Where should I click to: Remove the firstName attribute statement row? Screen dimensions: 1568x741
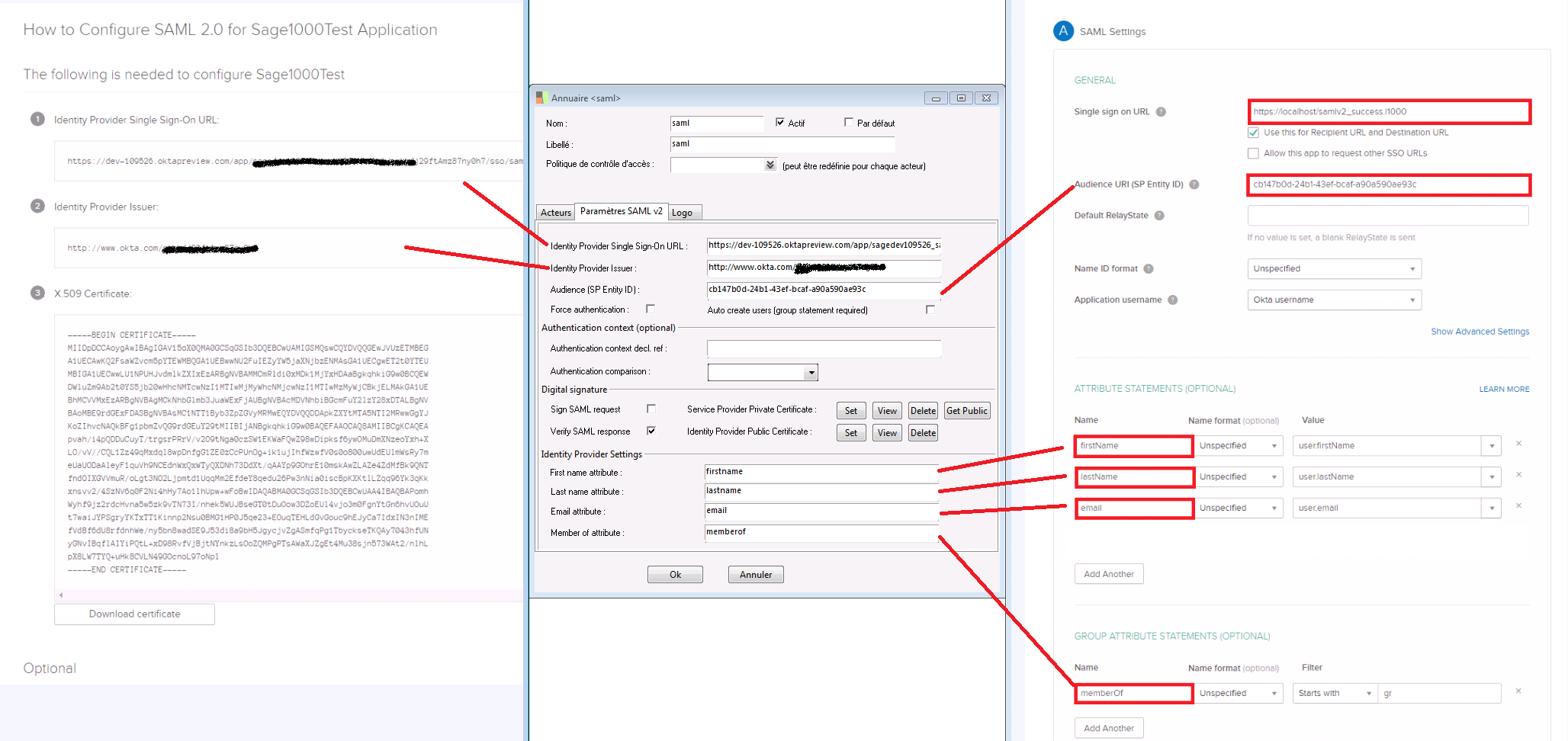point(1518,444)
